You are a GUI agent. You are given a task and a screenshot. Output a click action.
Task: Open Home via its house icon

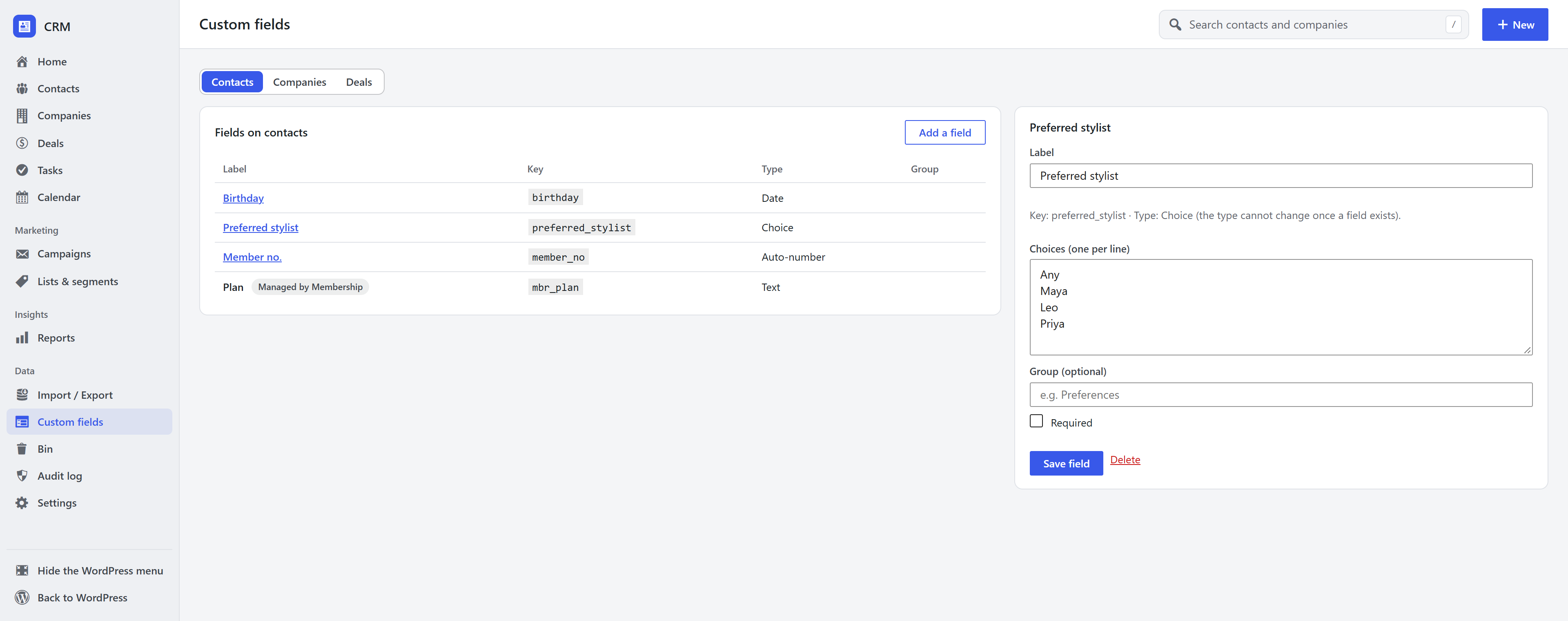coord(22,62)
